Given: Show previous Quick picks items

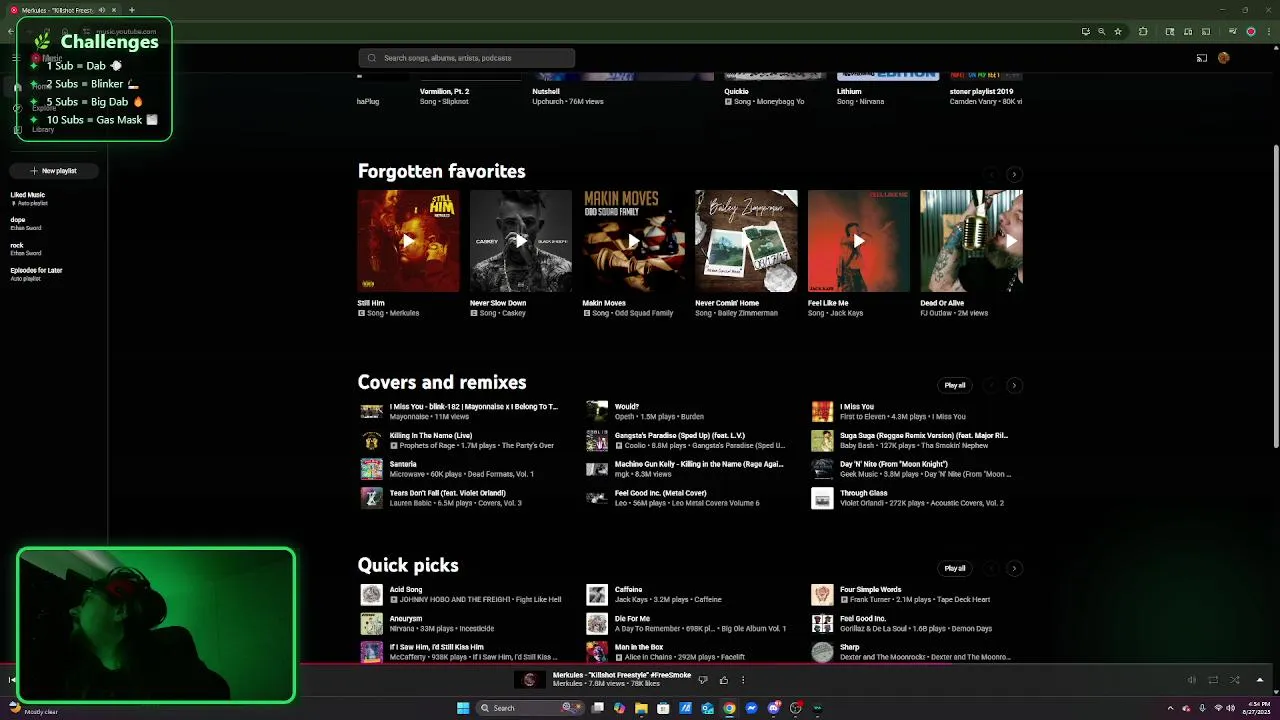Looking at the screenshot, I should 991,568.
